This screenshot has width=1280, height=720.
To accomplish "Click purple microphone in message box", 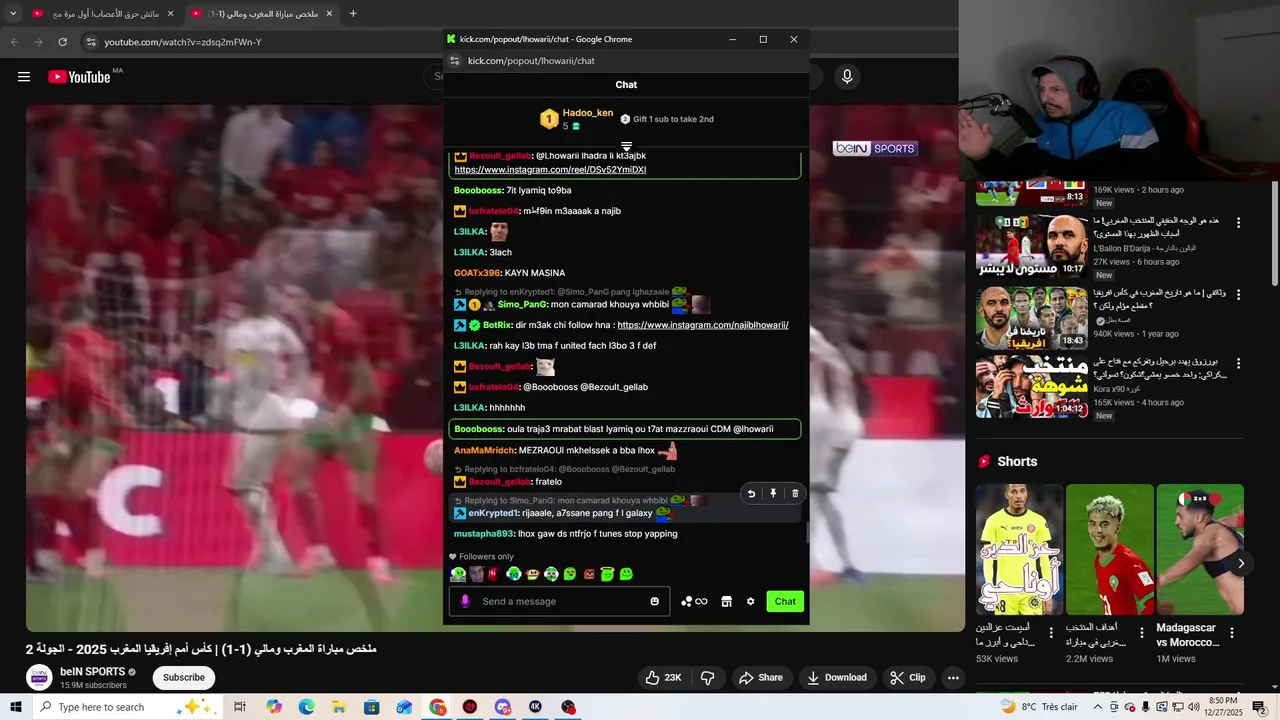I will [x=465, y=601].
